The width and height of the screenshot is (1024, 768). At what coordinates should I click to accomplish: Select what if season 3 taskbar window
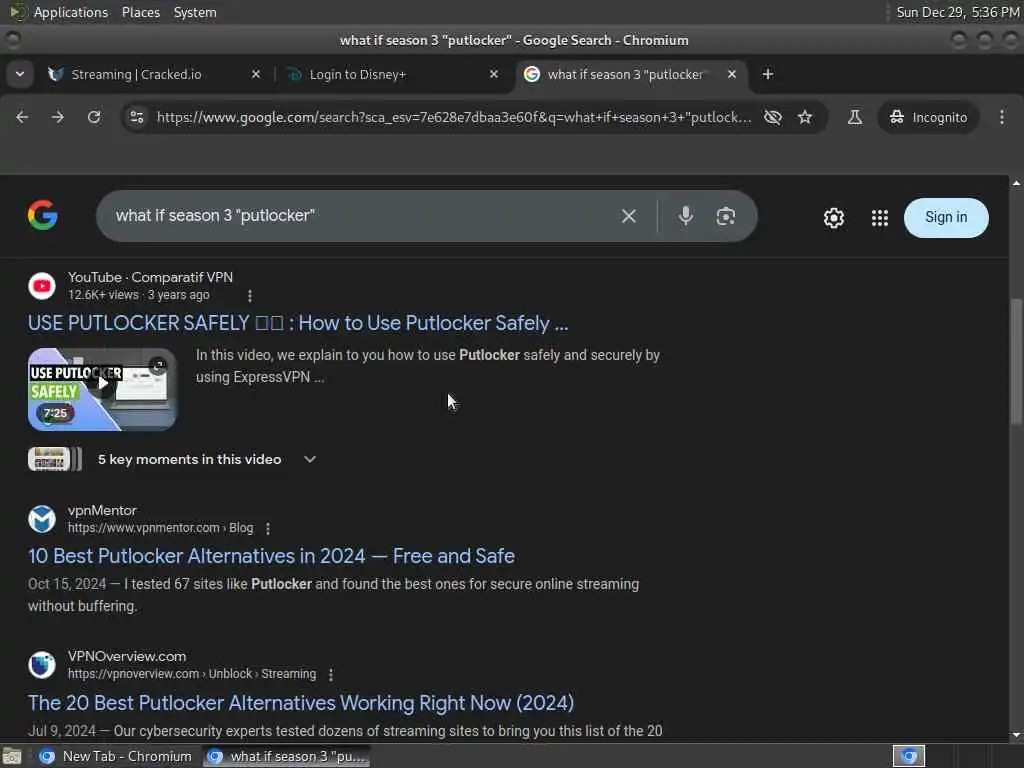(286, 756)
